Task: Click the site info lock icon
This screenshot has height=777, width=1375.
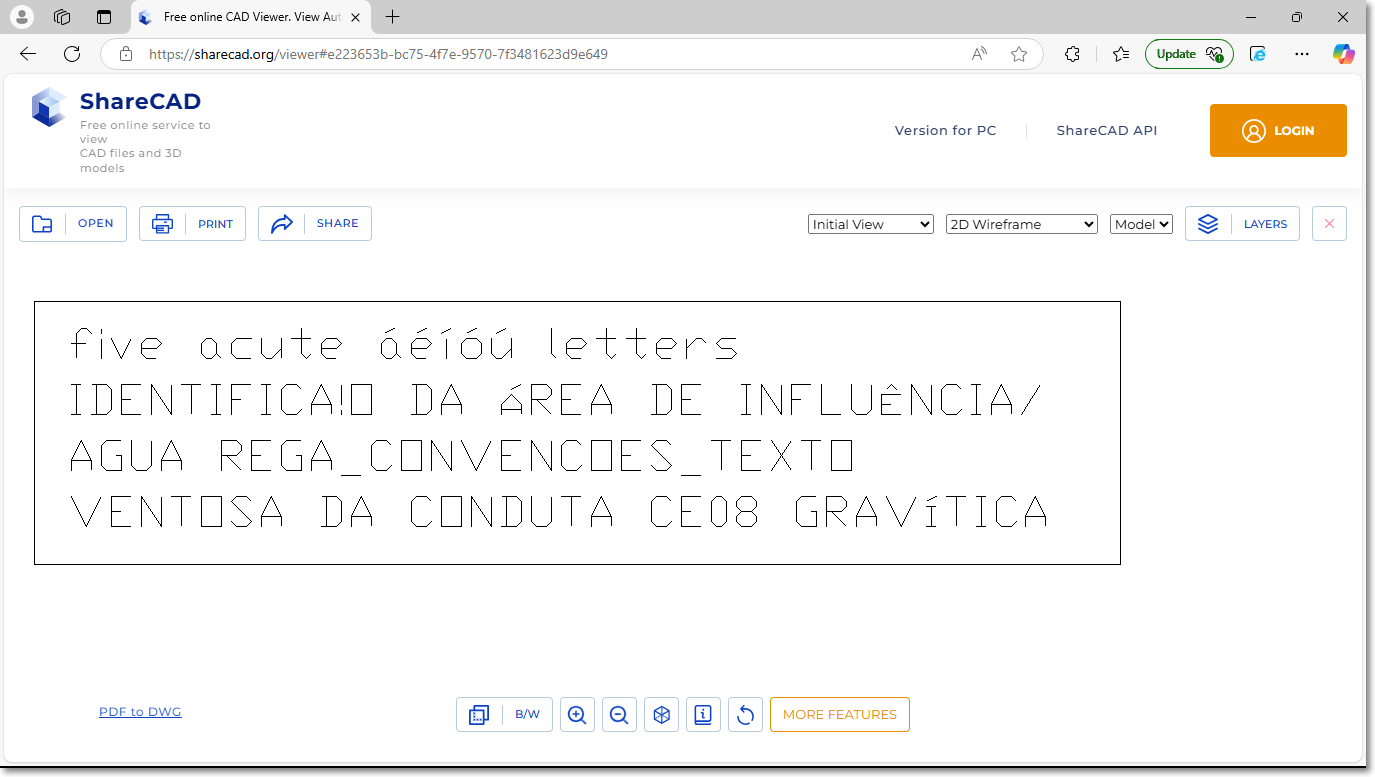Action: point(125,54)
